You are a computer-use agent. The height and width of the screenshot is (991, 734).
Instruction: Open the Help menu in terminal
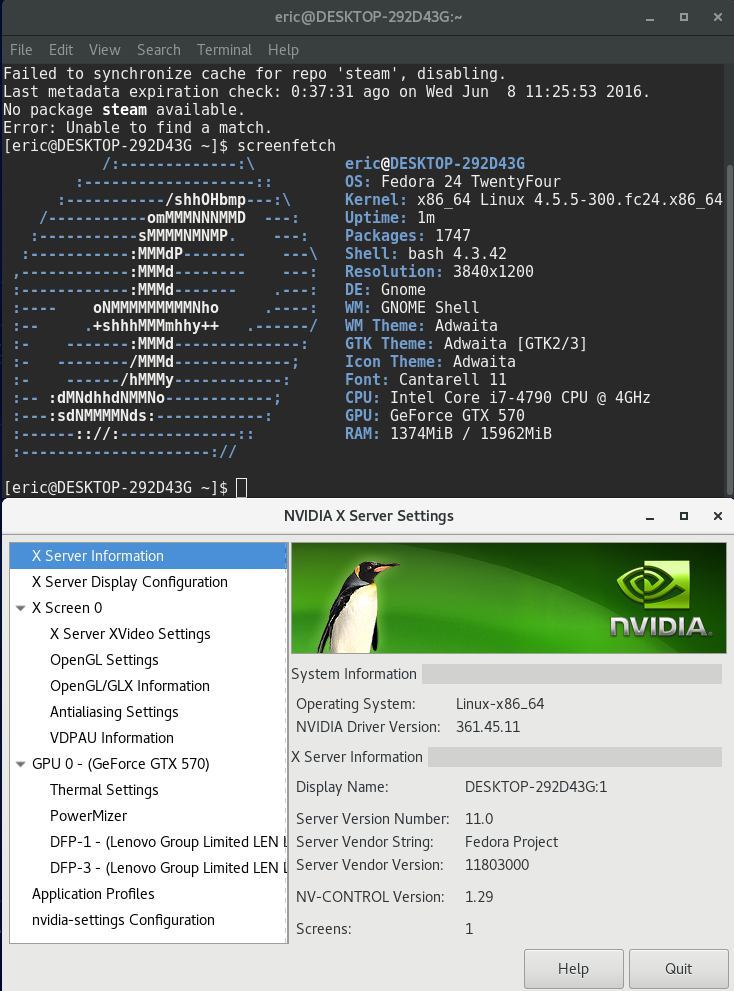tap(283, 50)
